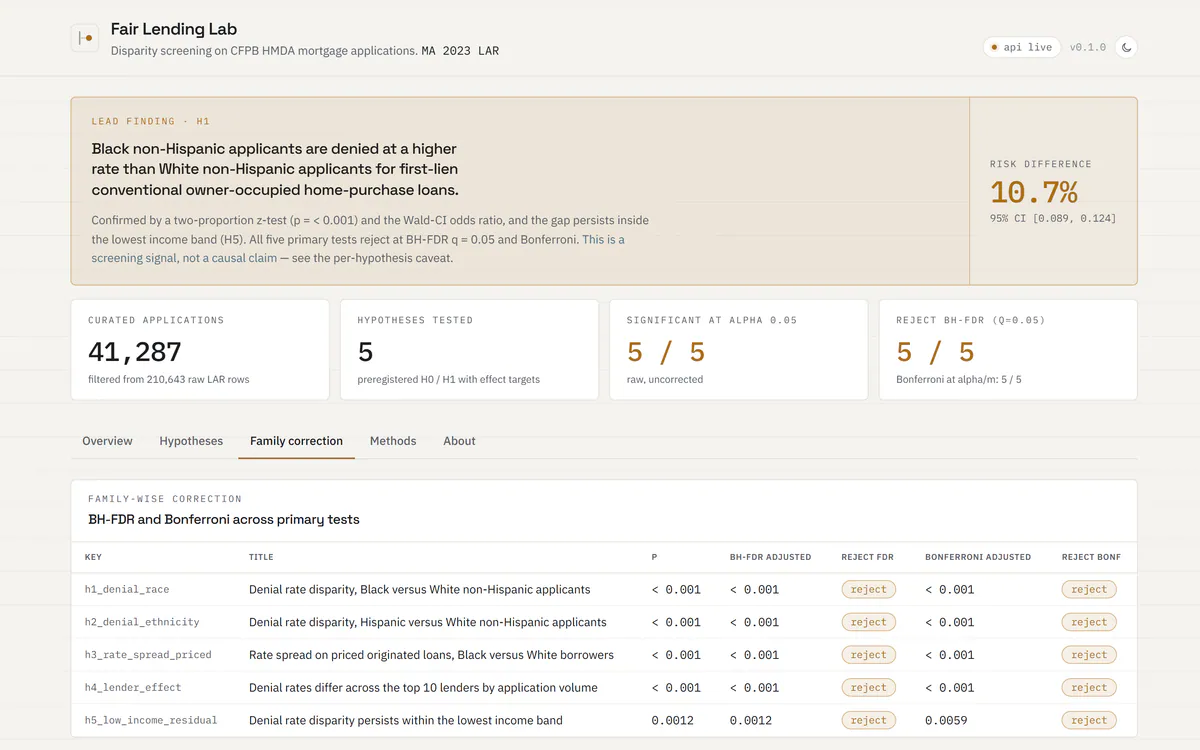1200x750 pixels.
Task: Open the Methods tab
Action: pyautogui.click(x=393, y=441)
